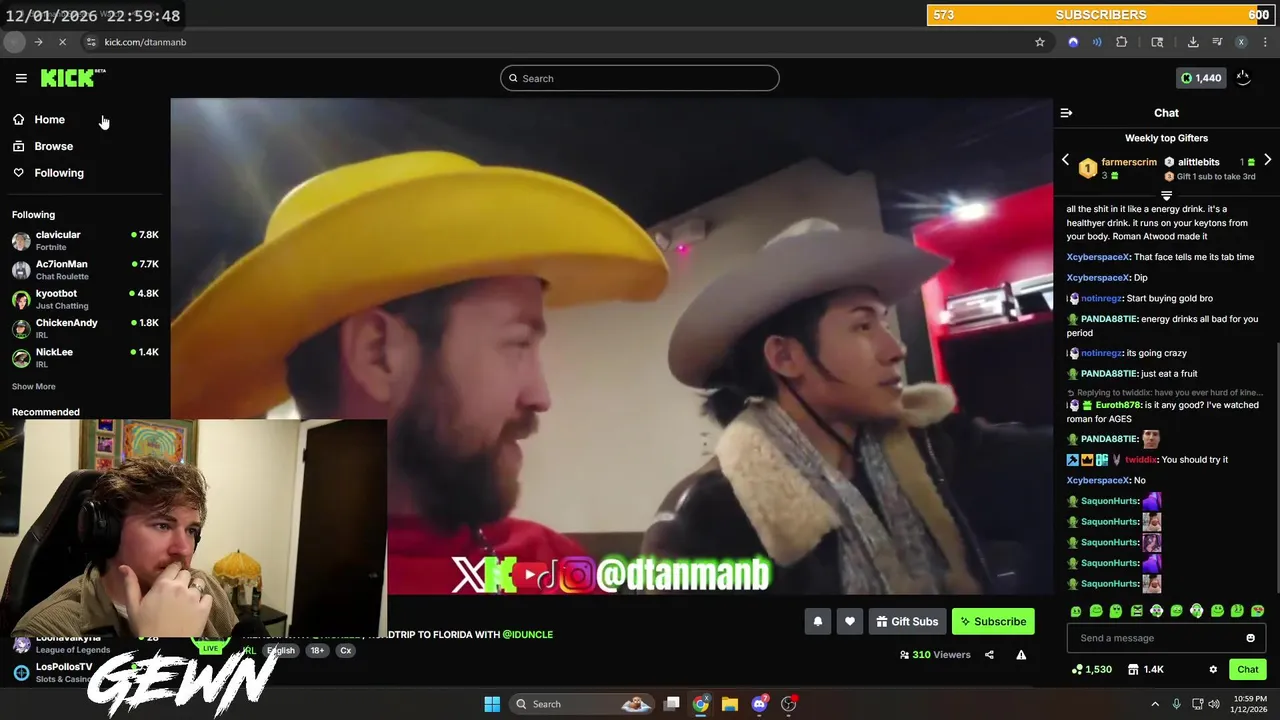Open browser downloads icon

click(1193, 42)
